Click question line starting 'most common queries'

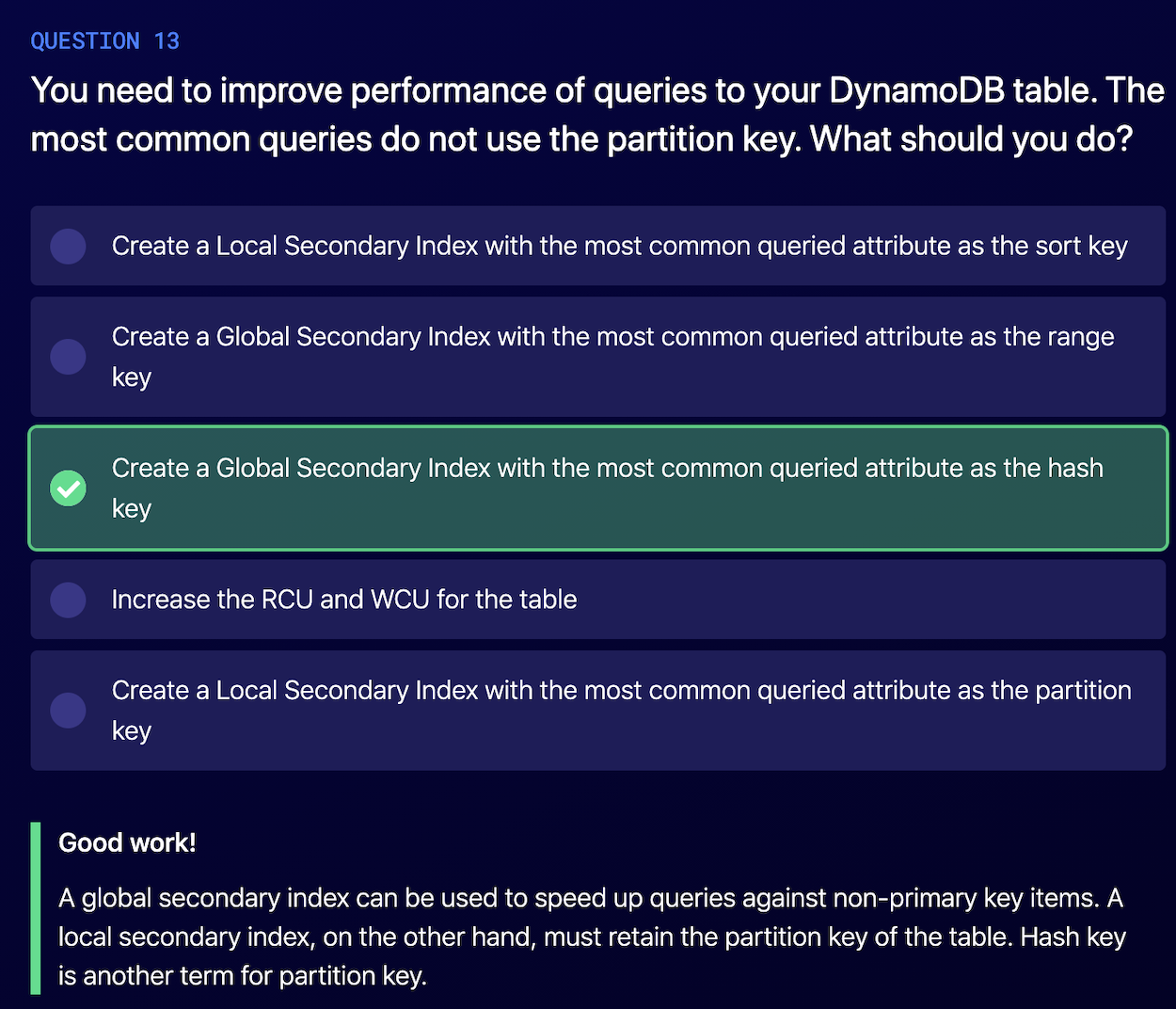tap(580, 139)
